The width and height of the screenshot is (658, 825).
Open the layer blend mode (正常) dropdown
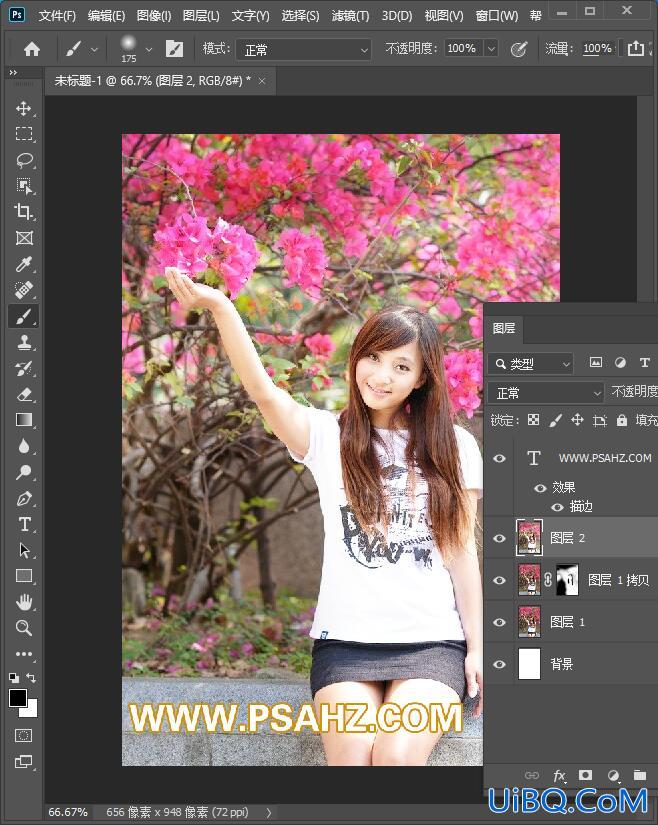click(x=545, y=393)
